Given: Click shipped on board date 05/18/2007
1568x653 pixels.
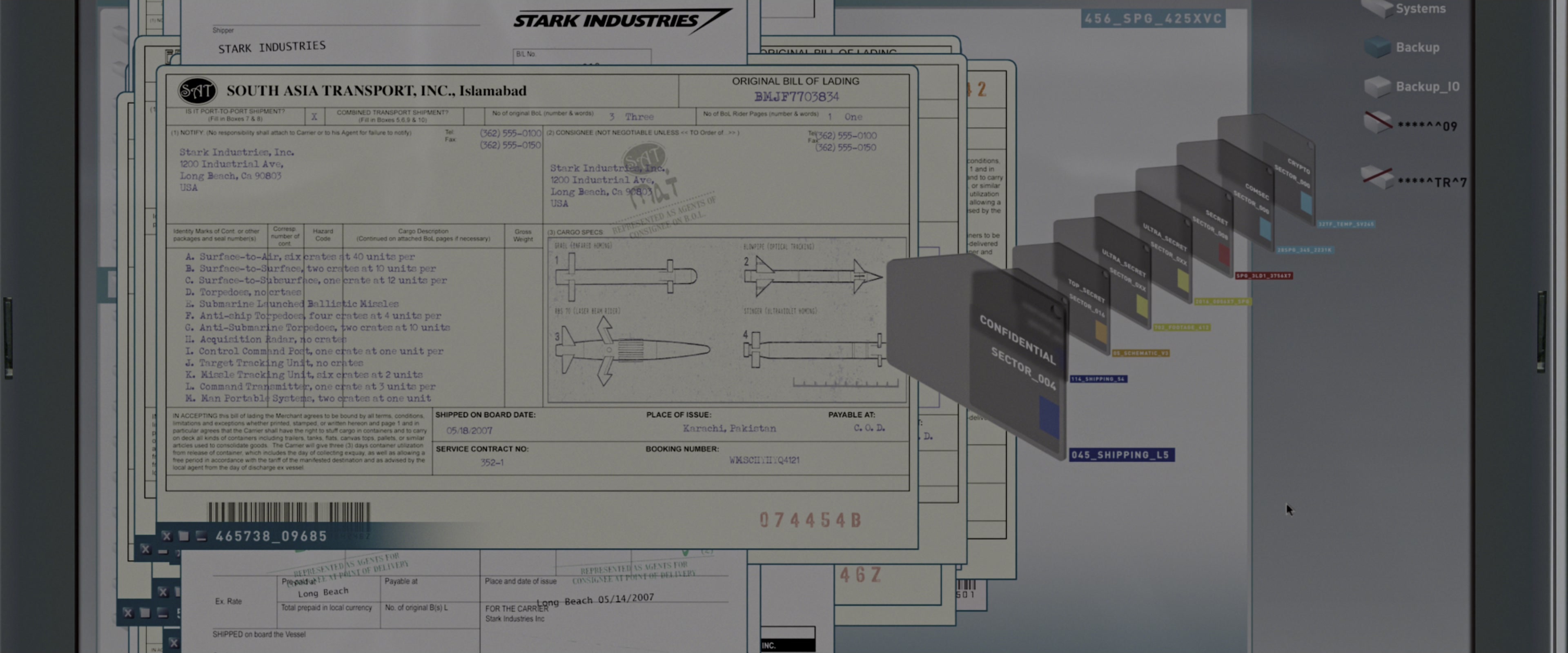Looking at the screenshot, I should click(x=469, y=430).
